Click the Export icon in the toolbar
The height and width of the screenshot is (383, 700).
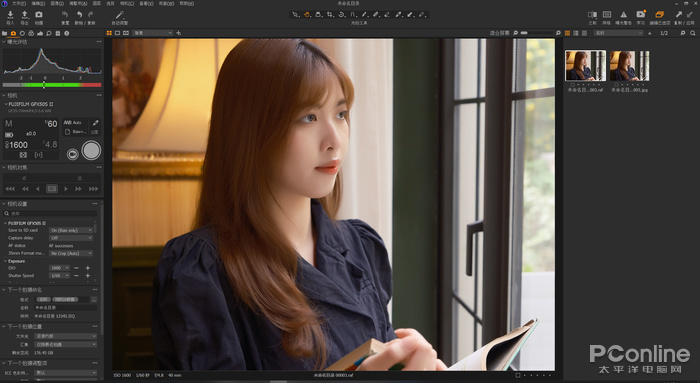[x=25, y=15]
